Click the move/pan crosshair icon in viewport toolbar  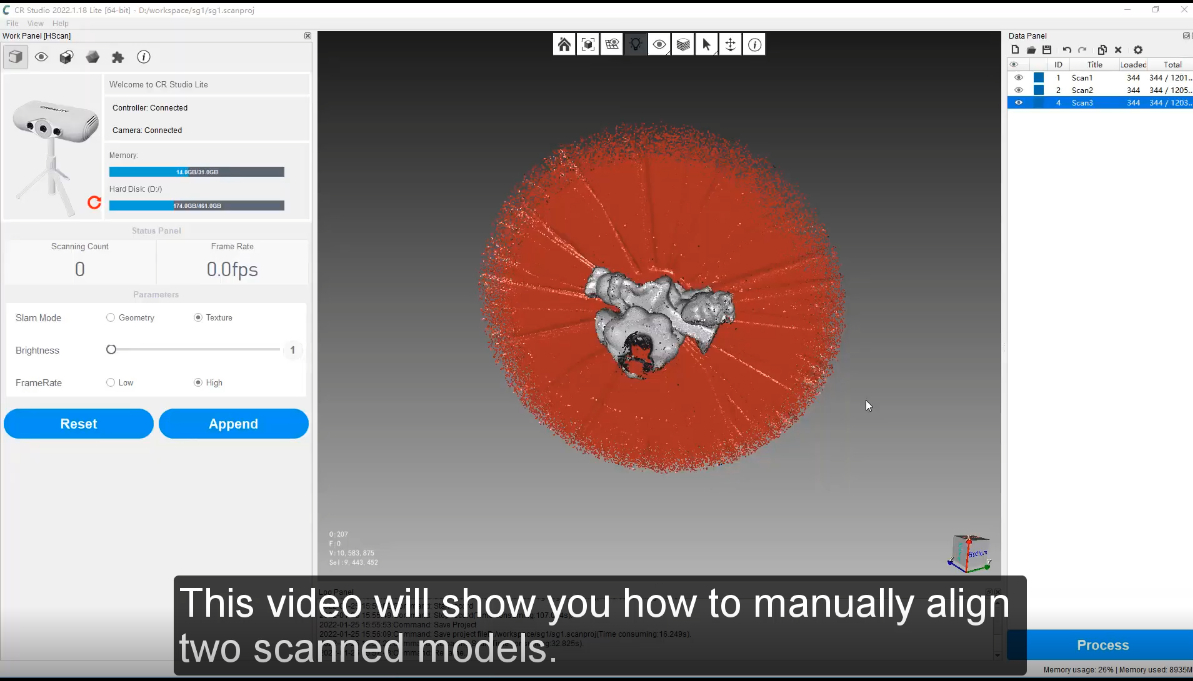pos(732,44)
